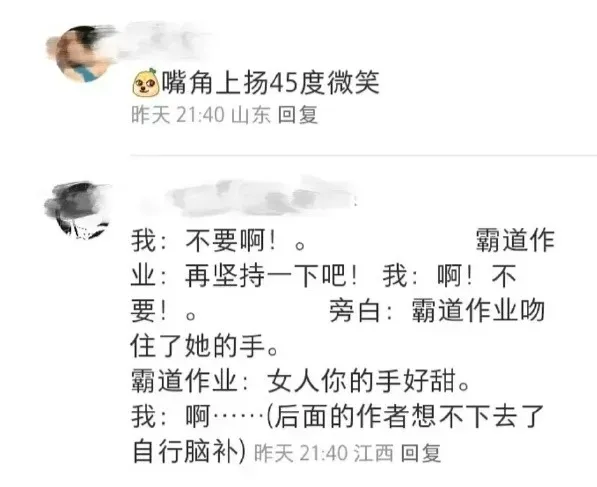This screenshot has height=487, width=597.
Task: Tap the divider line between comments
Action: click(x=364, y=155)
